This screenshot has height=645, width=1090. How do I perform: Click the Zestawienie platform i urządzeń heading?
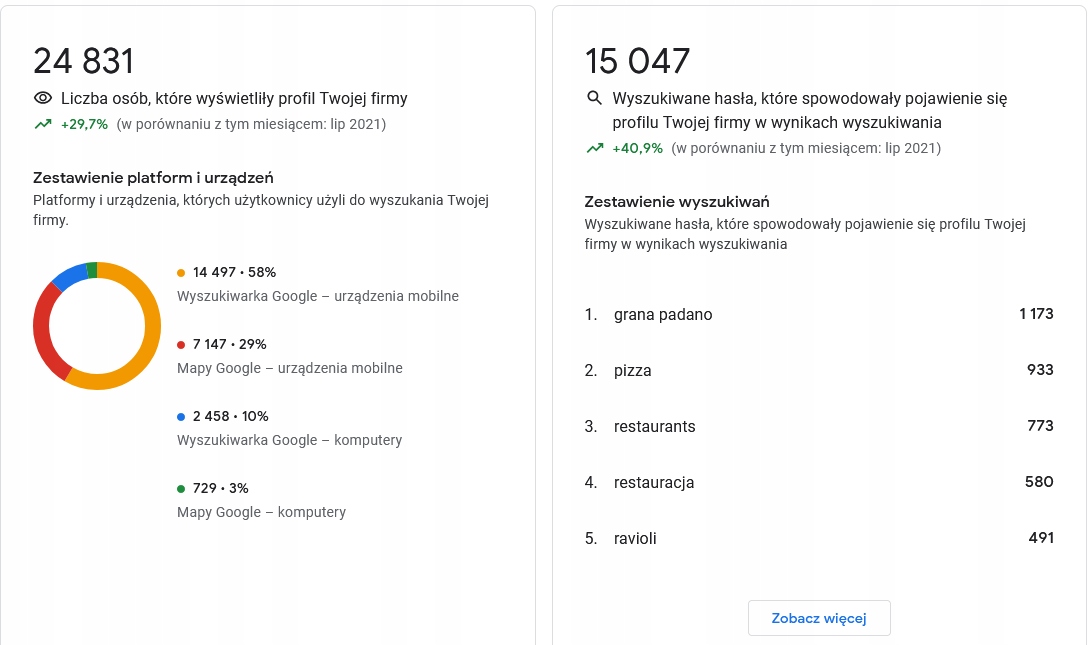point(153,178)
